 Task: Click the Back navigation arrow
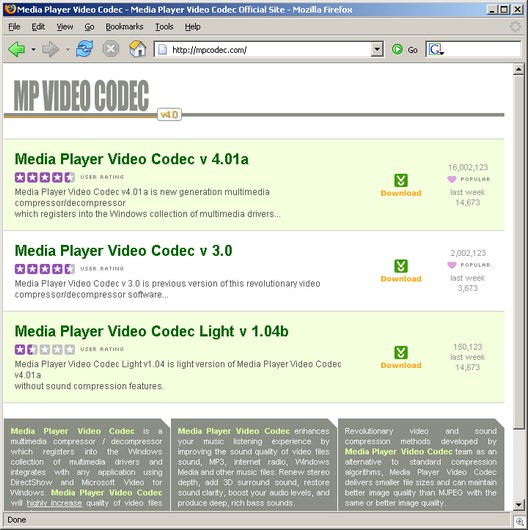pos(17,50)
